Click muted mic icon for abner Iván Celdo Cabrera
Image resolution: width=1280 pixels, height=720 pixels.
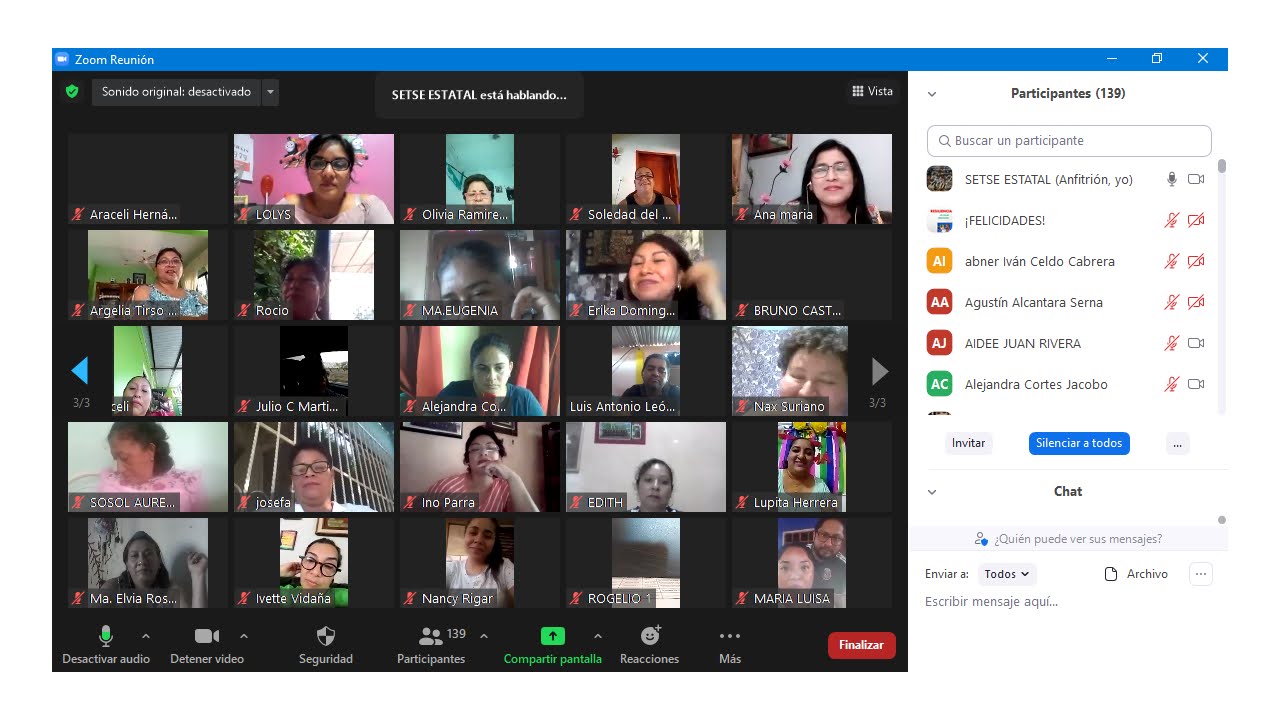(x=1172, y=262)
